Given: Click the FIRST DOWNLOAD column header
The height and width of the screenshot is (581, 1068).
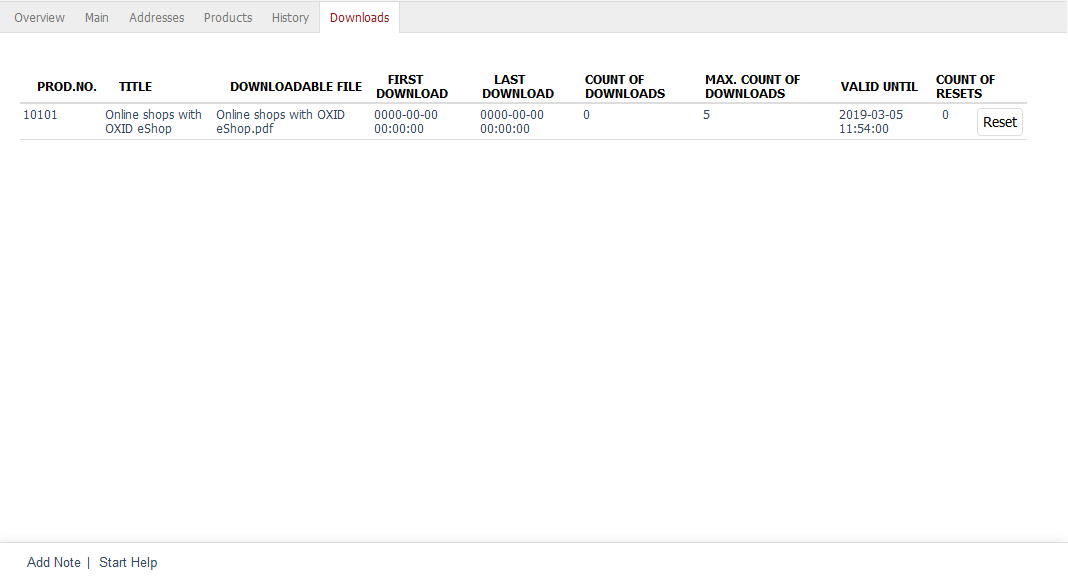Looking at the screenshot, I should (411, 87).
